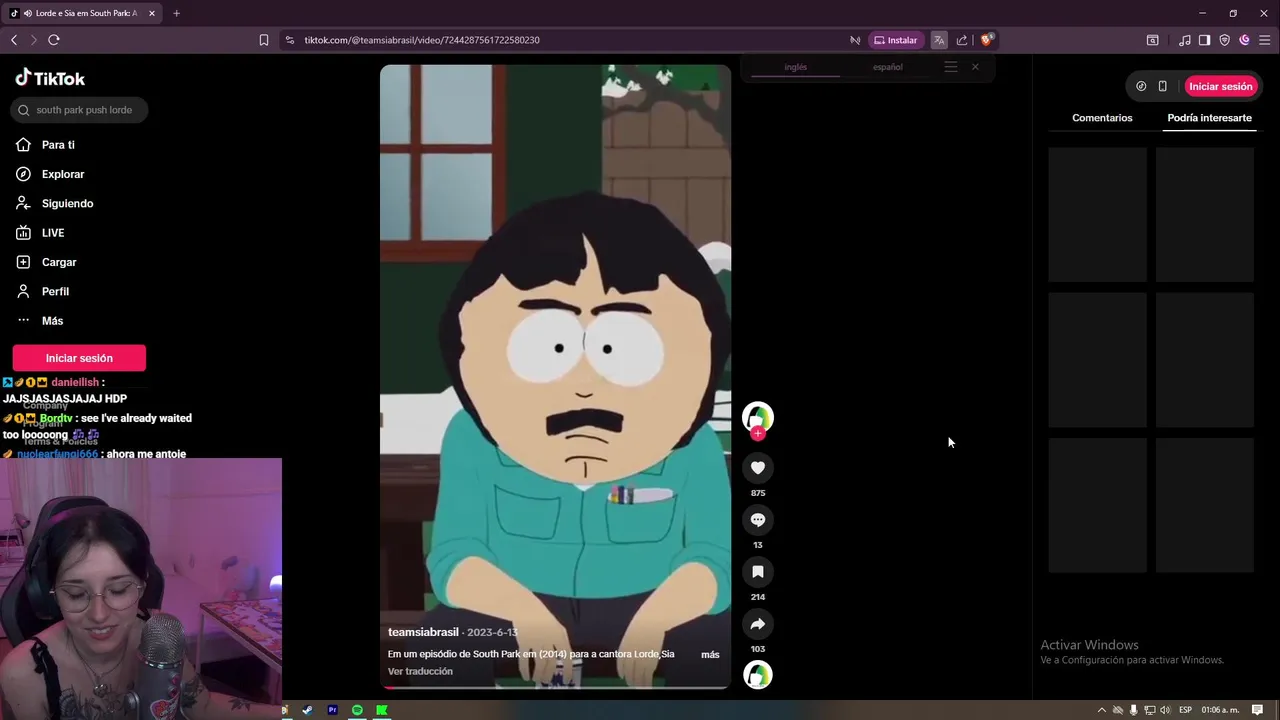Select inglés in the translate popup

click(x=795, y=67)
